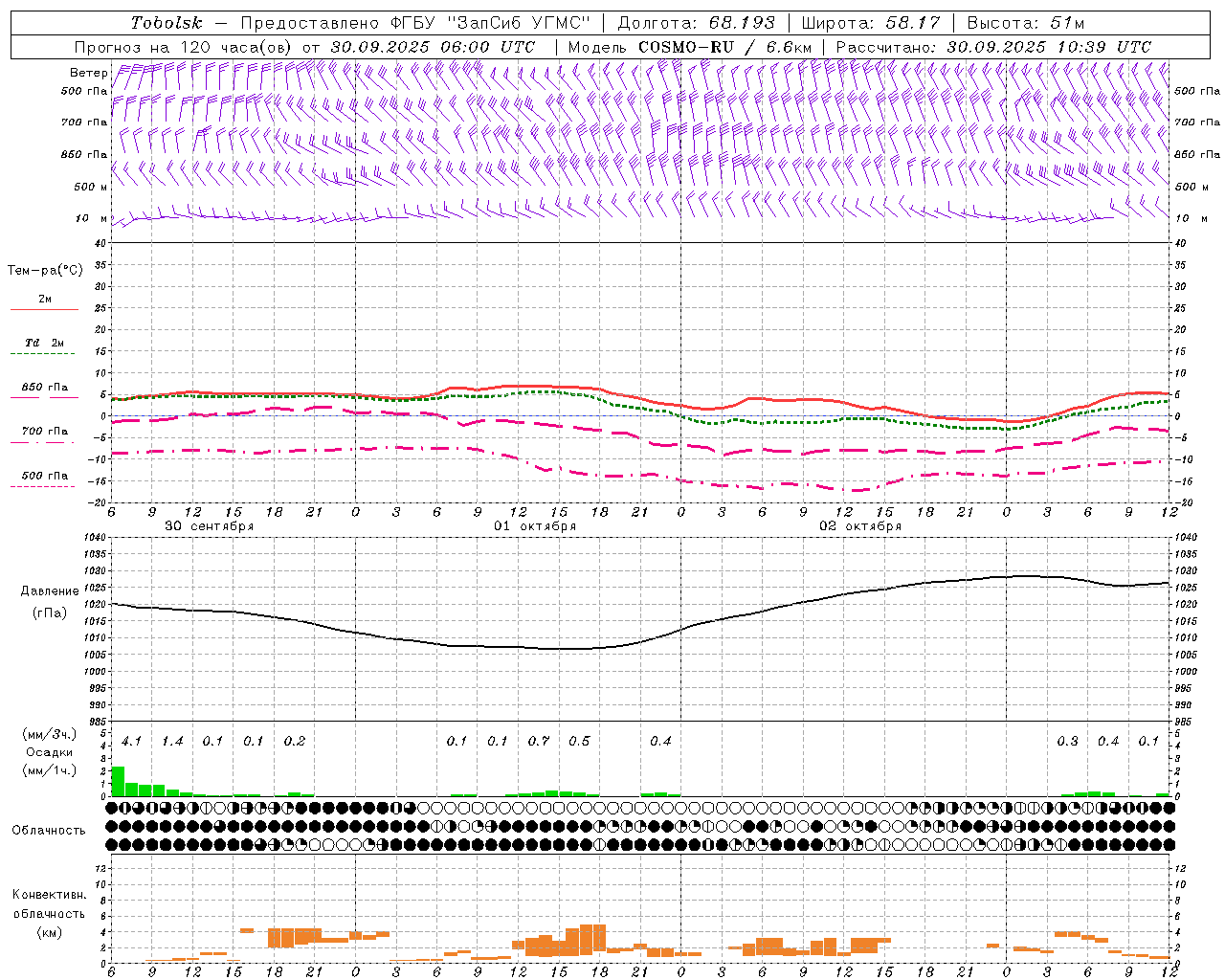
Task: Click the "4.1" precipitation value
Action: click(x=132, y=741)
